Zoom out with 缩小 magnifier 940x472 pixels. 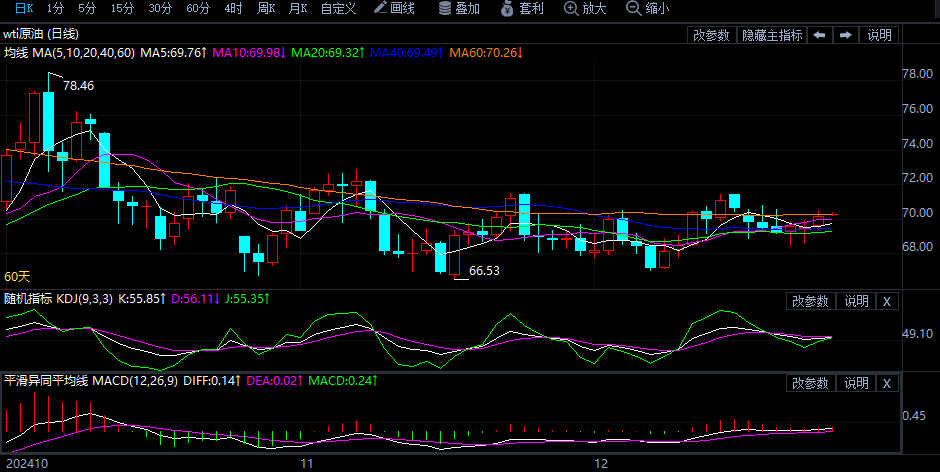(647, 8)
